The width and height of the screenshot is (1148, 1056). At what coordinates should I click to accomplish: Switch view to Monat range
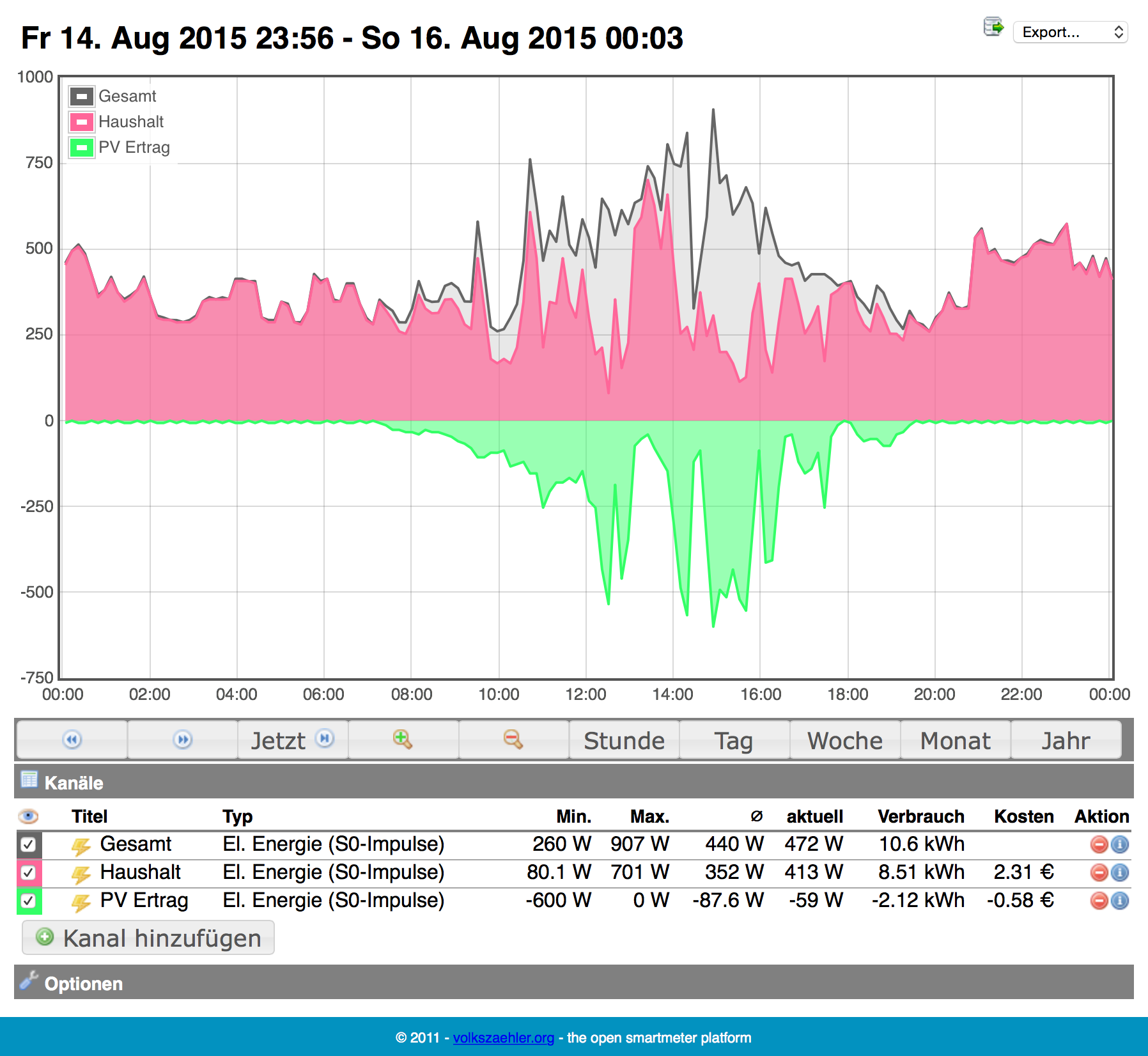[956, 740]
